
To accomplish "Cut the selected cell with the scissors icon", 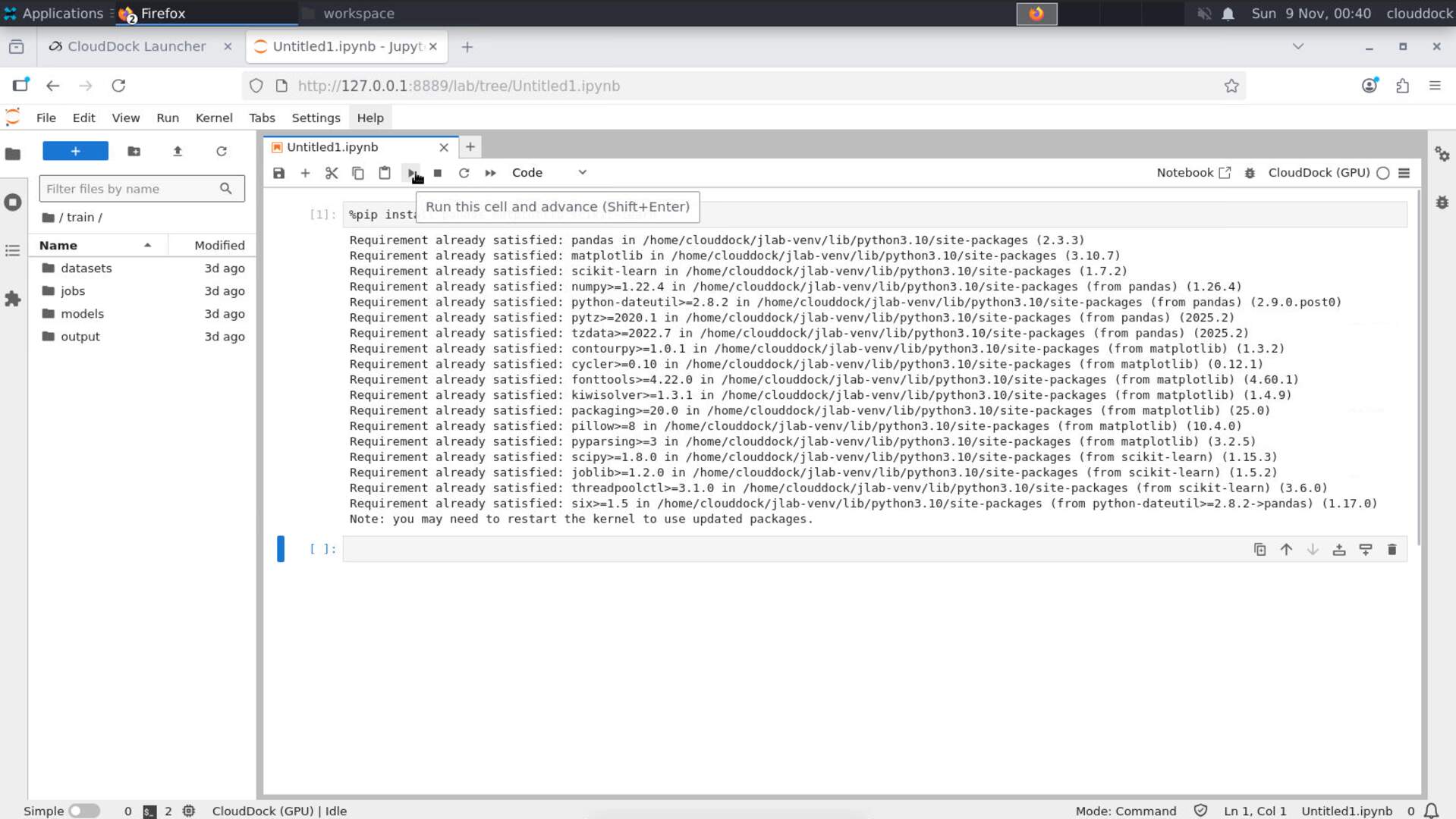I will pos(332,173).
